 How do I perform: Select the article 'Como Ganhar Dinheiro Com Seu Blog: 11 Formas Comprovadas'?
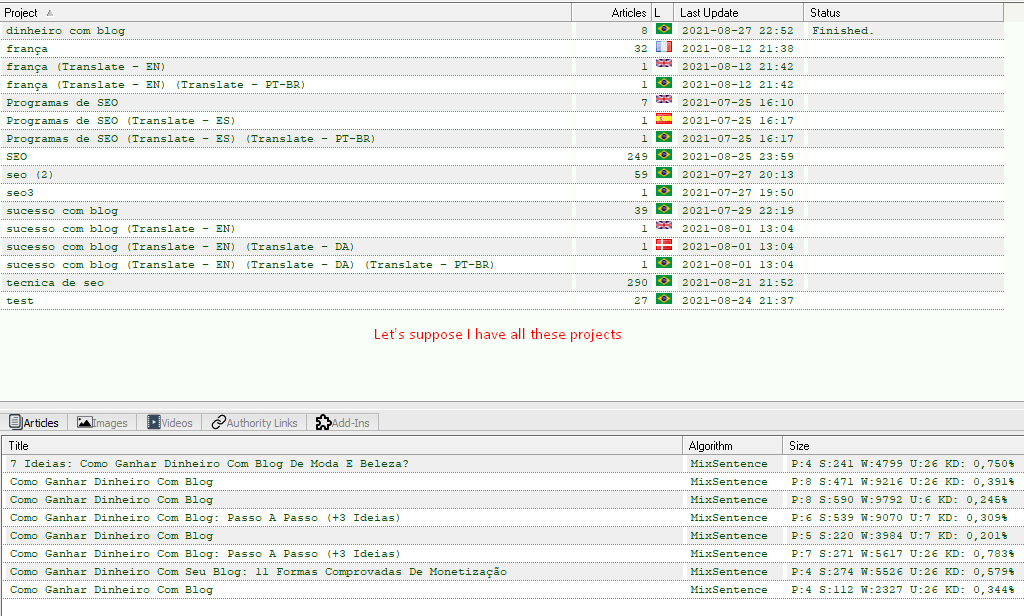pyautogui.click(x=258, y=572)
